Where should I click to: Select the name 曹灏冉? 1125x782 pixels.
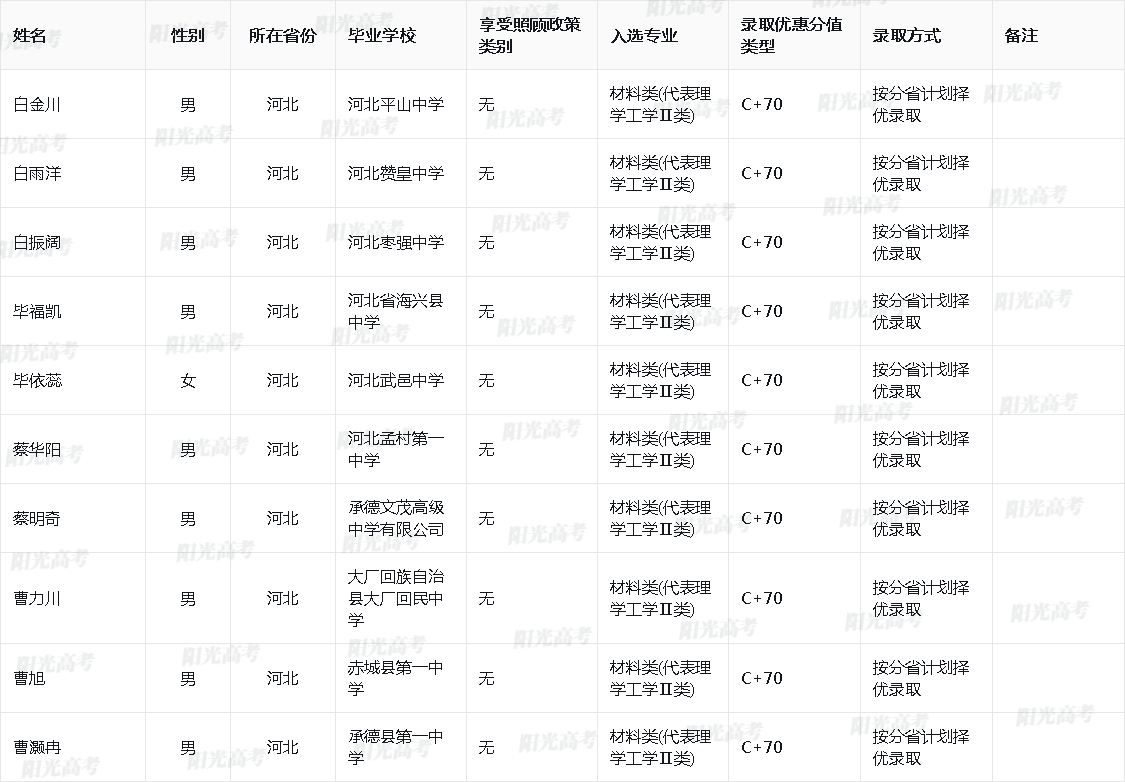37,747
